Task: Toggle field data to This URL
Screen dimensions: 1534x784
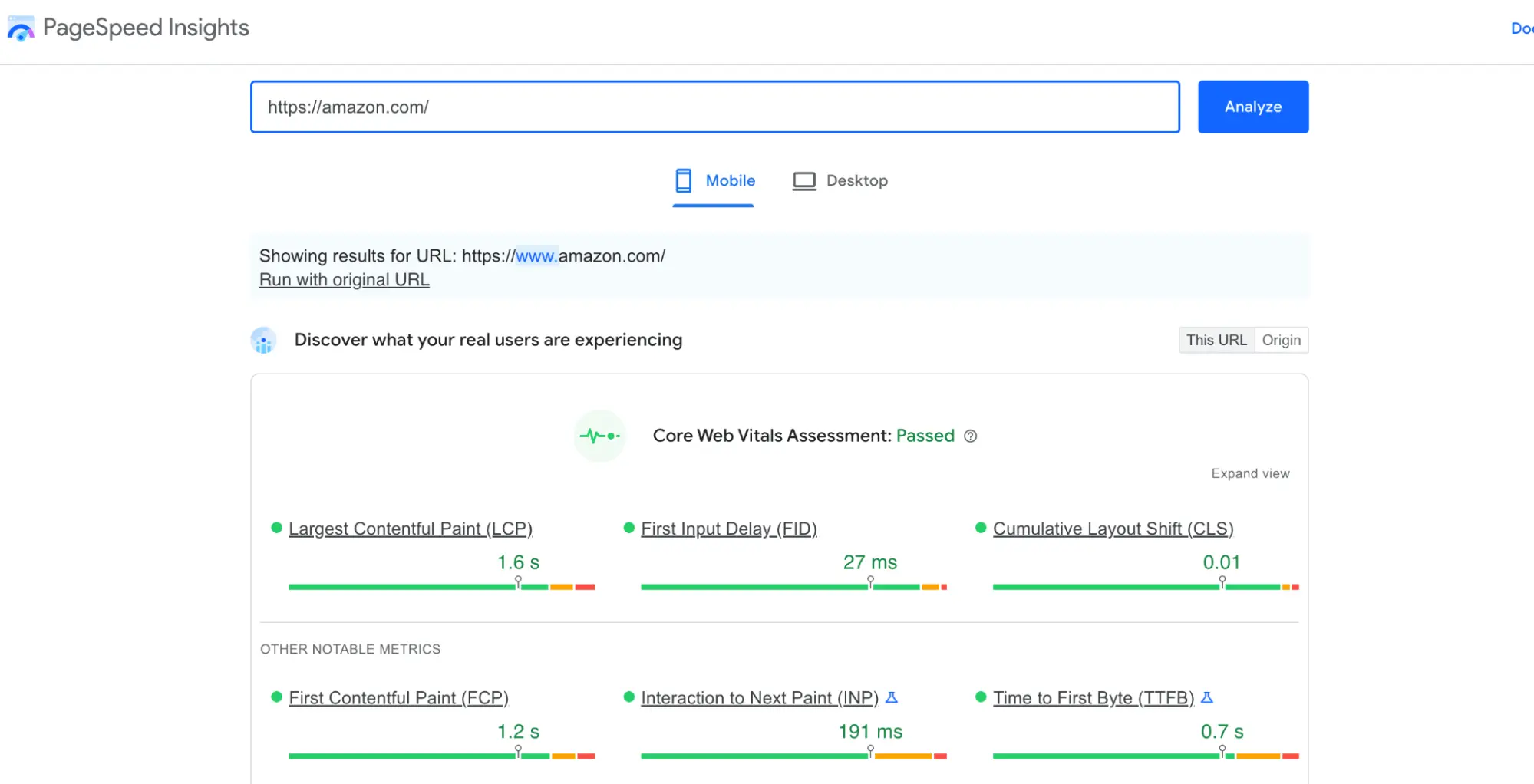Action: pyautogui.click(x=1216, y=340)
